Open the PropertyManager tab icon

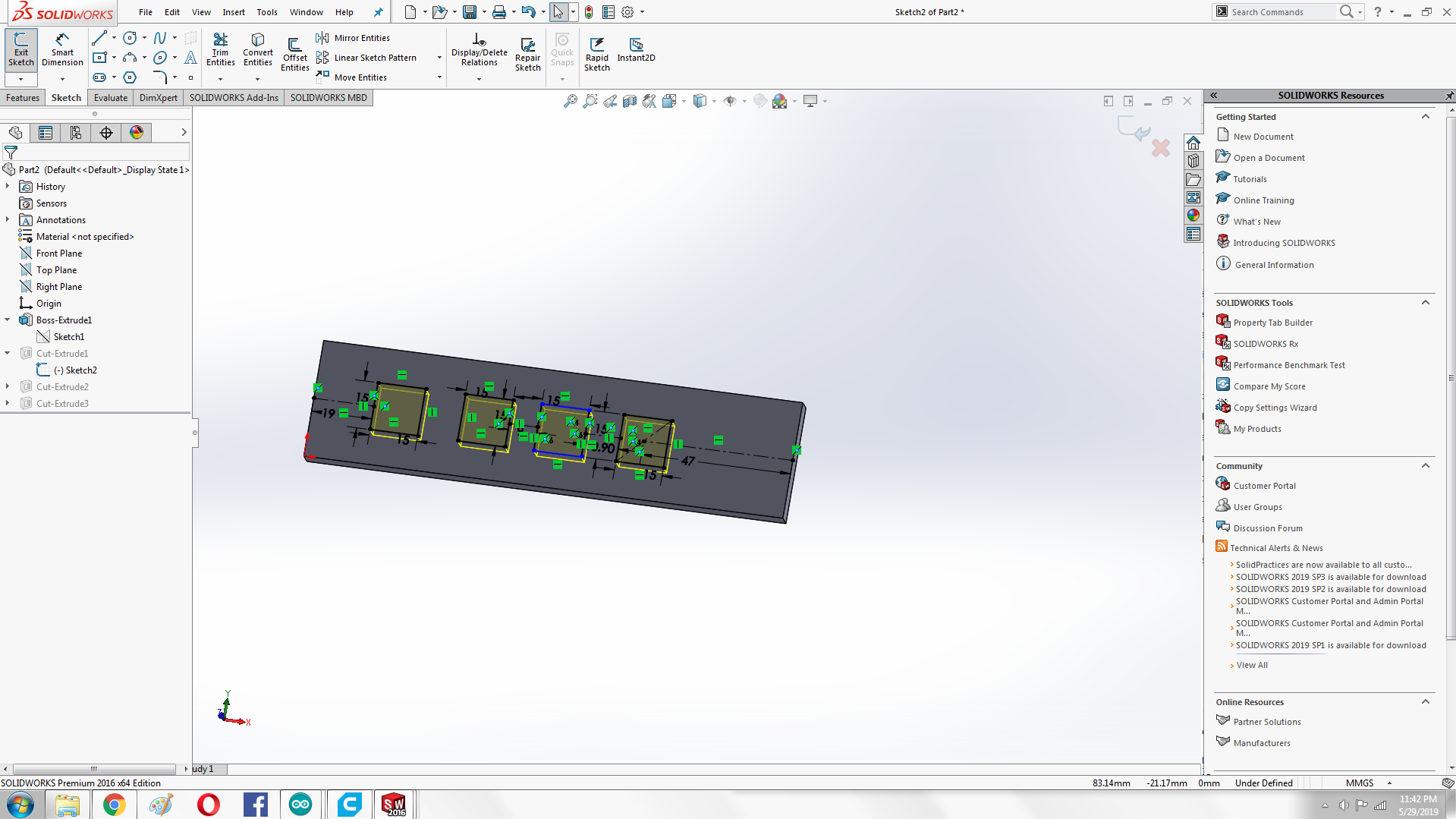tap(46, 133)
